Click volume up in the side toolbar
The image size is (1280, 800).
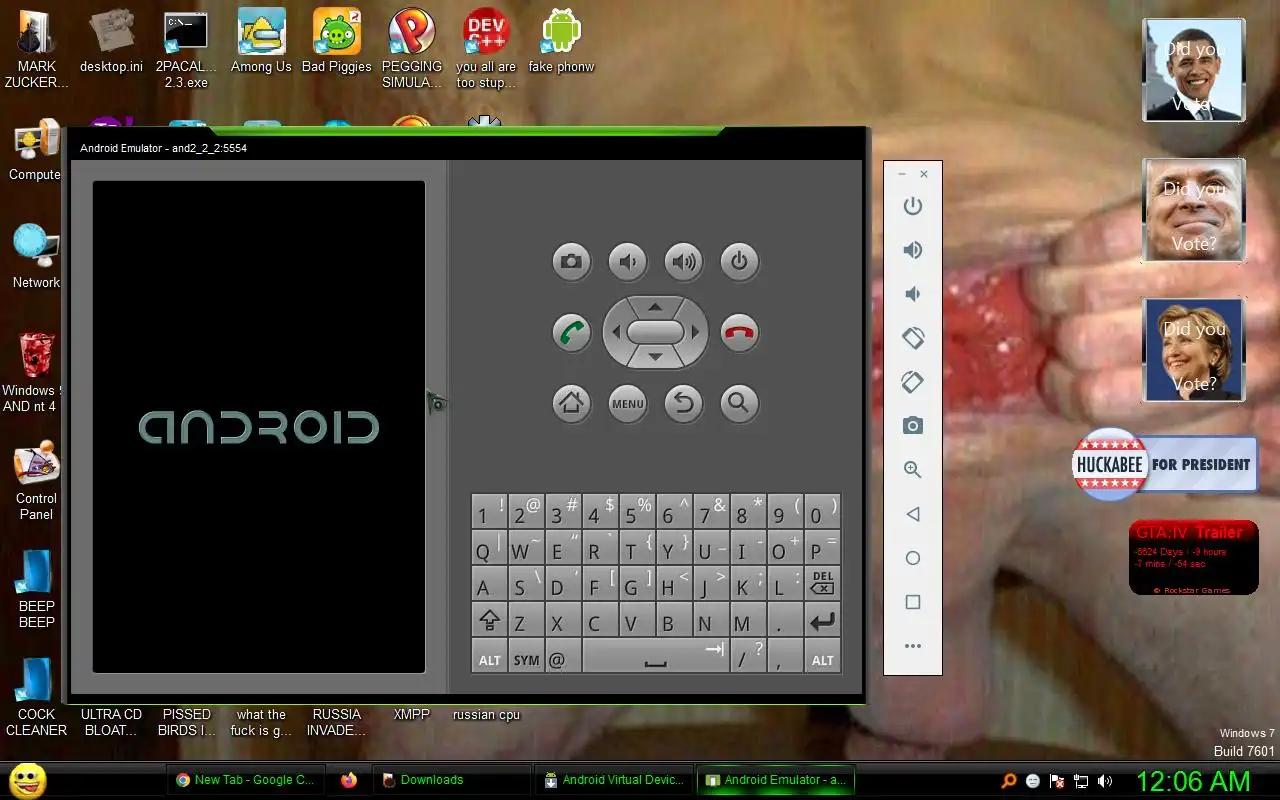point(912,250)
